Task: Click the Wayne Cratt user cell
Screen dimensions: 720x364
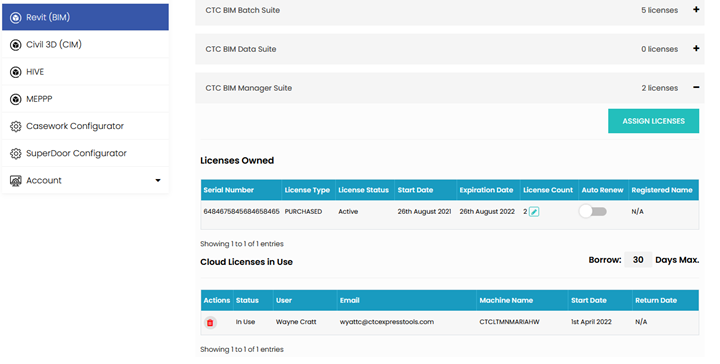Action: (296, 322)
